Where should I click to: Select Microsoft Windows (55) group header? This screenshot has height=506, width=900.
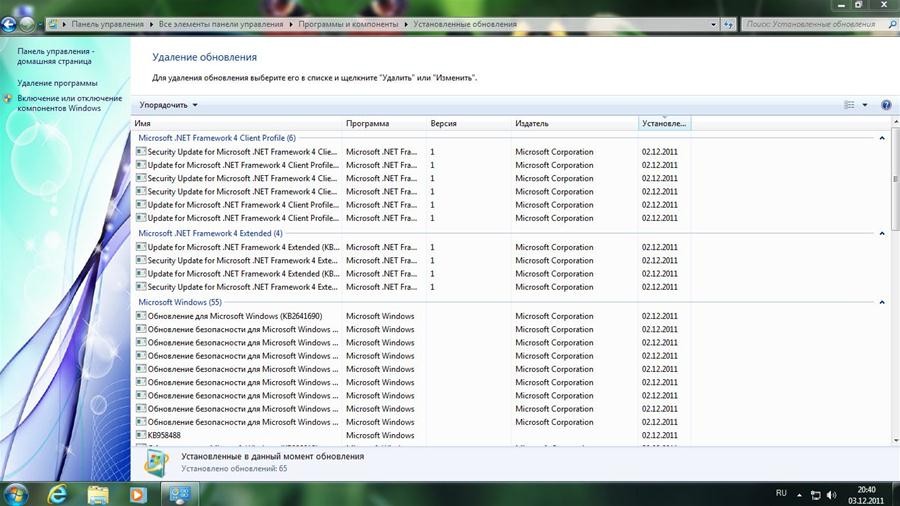[x=180, y=302]
